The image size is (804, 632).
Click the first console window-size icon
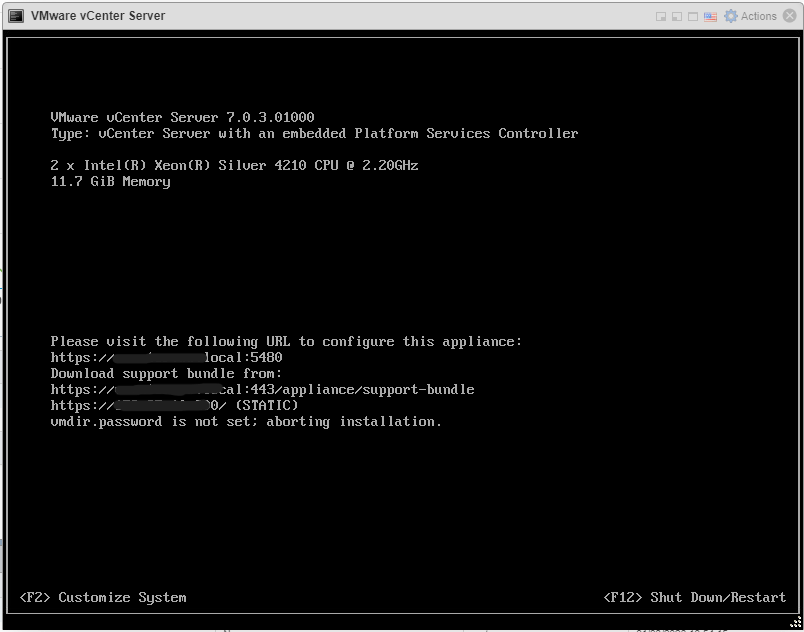[x=661, y=16]
